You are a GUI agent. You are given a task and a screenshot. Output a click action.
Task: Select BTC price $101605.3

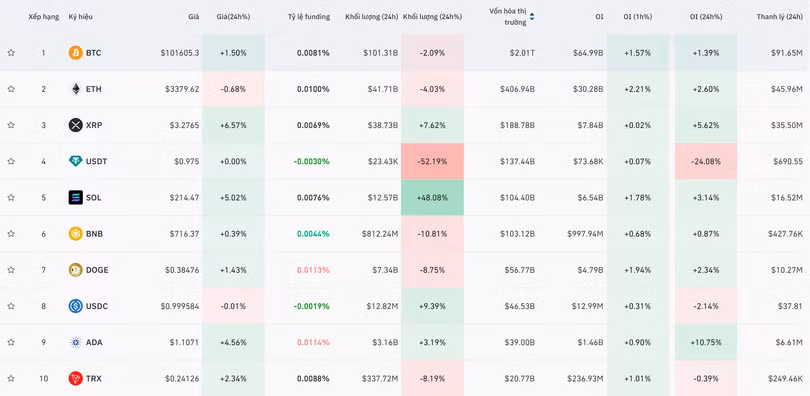pyautogui.click(x=180, y=53)
